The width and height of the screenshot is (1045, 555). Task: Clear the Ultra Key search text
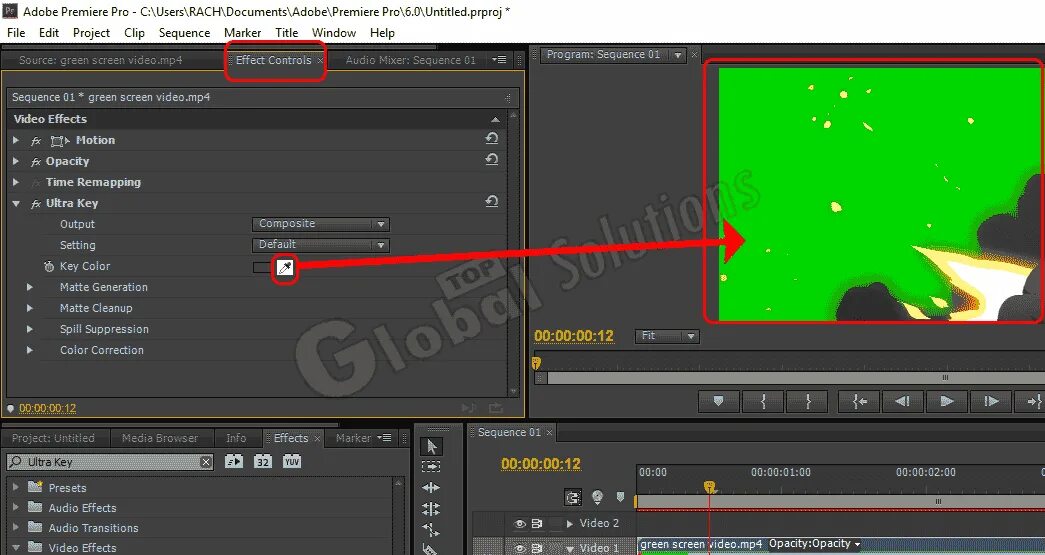[206, 462]
